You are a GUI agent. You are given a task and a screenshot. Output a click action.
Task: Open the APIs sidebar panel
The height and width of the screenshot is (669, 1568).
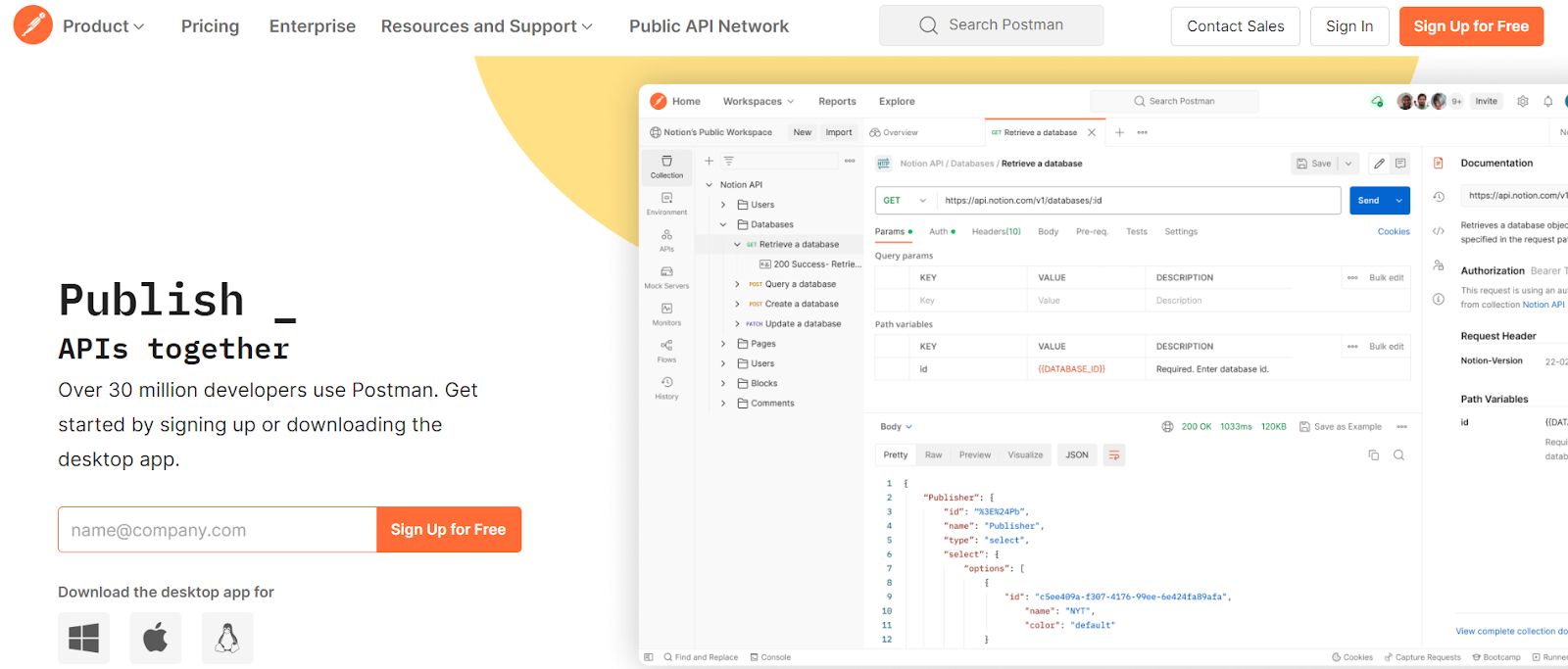pos(666,241)
